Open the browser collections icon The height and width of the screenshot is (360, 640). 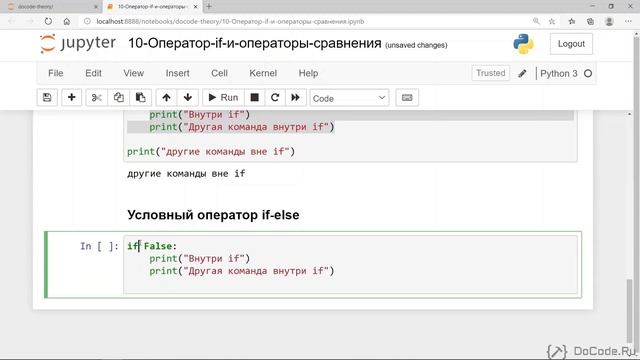(x=590, y=21)
